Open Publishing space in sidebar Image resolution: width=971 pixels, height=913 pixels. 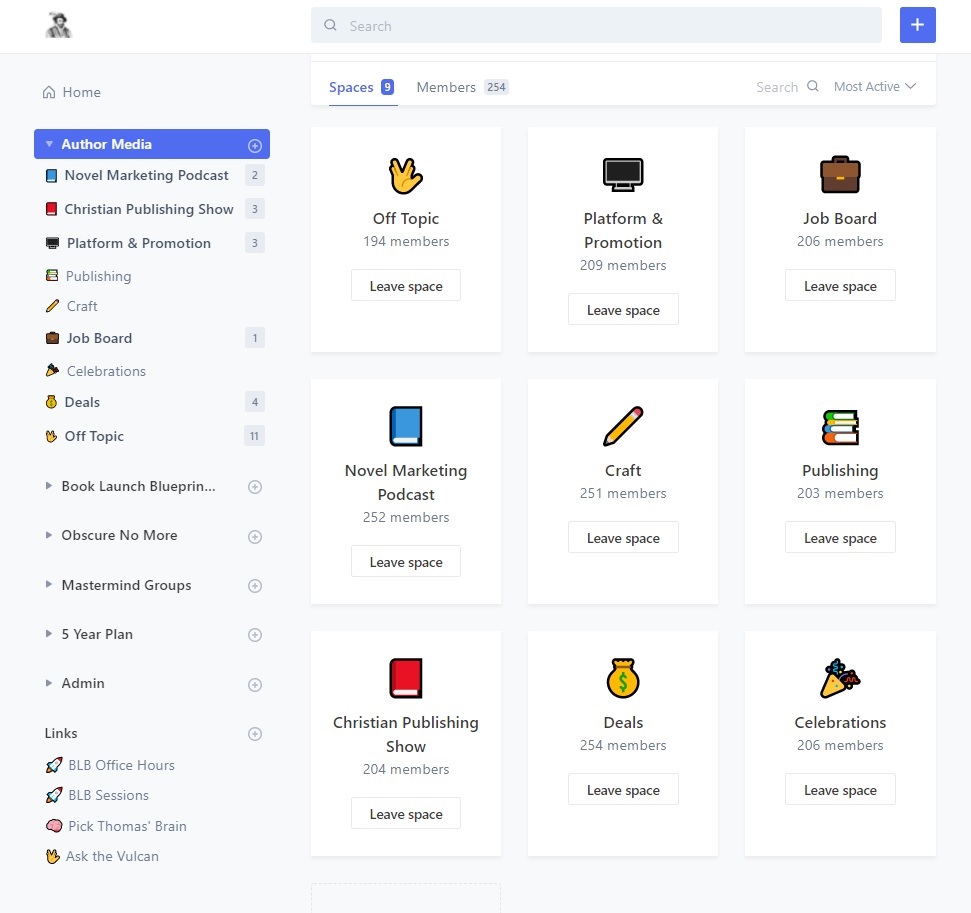click(98, 276)
